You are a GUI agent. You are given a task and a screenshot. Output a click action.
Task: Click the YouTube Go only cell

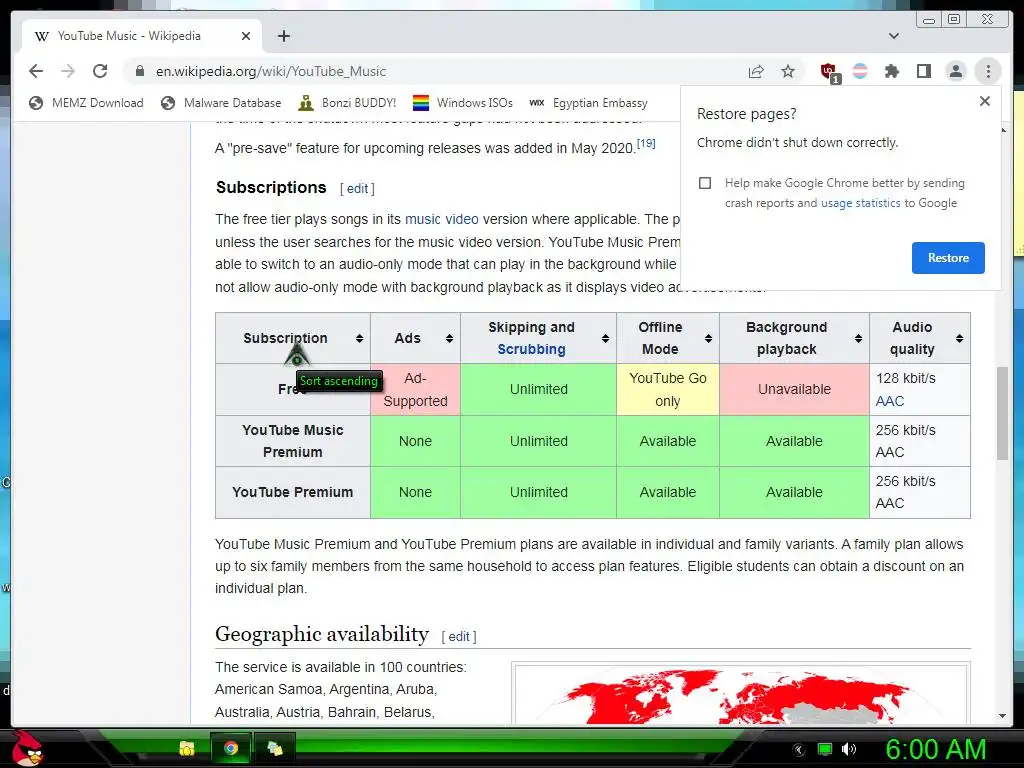668,389
